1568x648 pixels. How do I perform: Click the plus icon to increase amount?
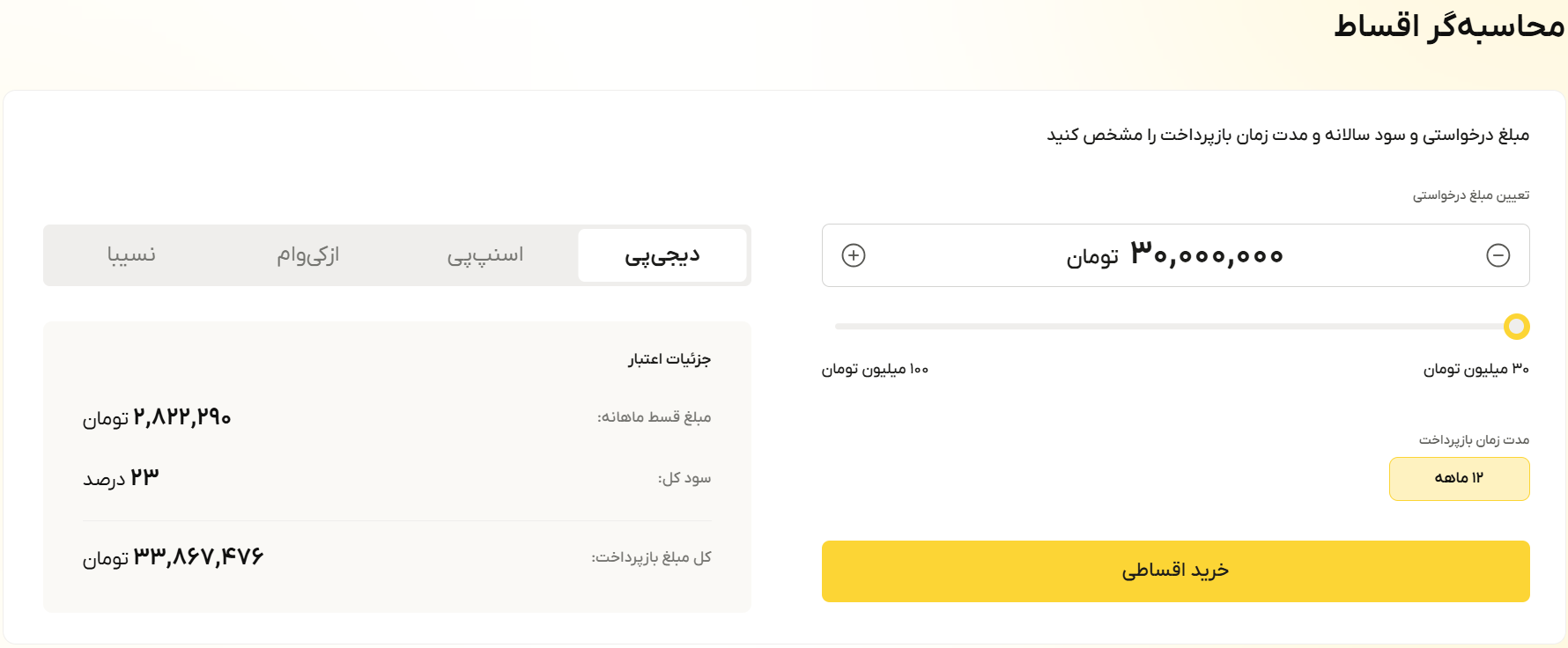[850, 255]
